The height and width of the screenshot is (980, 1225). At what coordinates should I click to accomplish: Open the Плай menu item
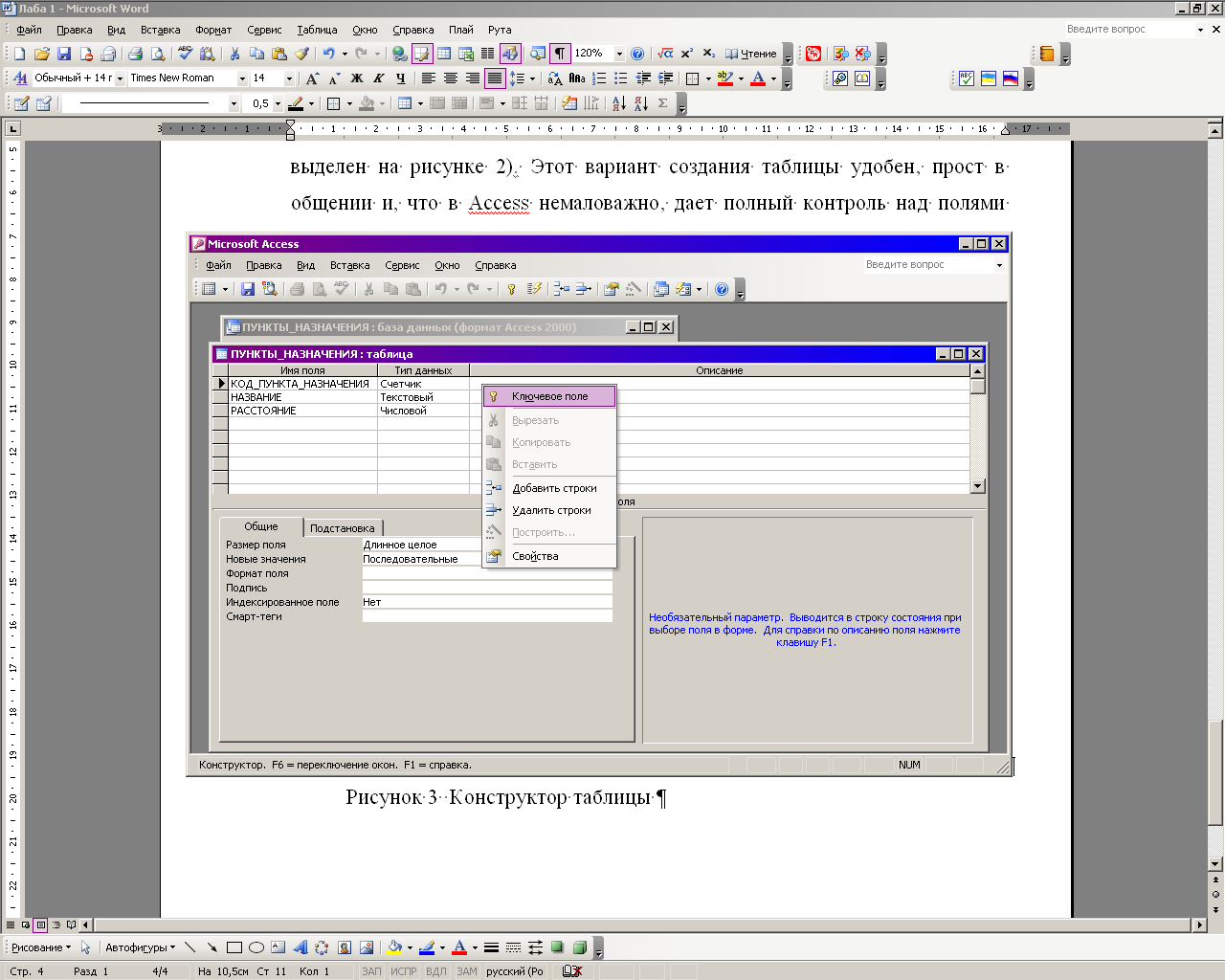[460, 30]
